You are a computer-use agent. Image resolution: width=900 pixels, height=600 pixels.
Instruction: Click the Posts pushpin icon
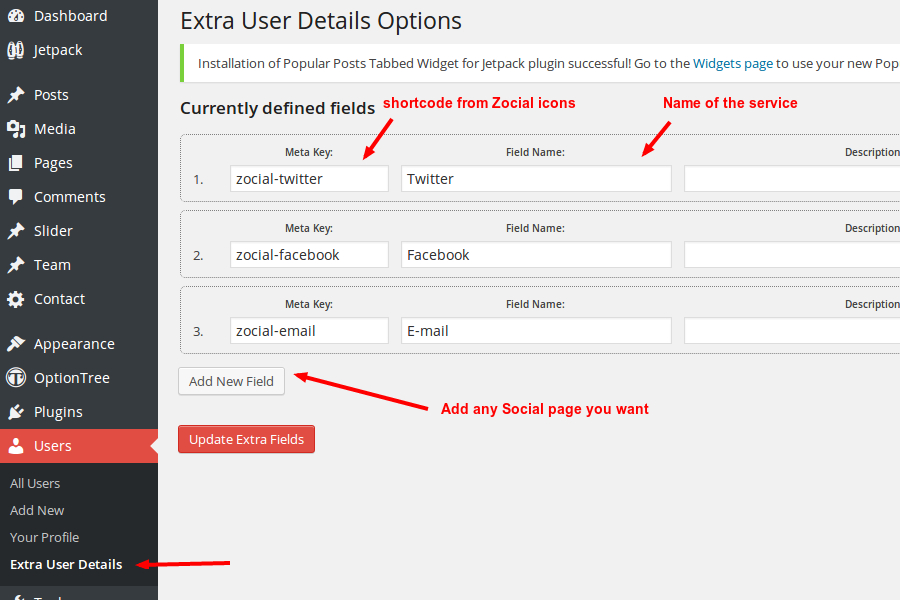point(16,95)
